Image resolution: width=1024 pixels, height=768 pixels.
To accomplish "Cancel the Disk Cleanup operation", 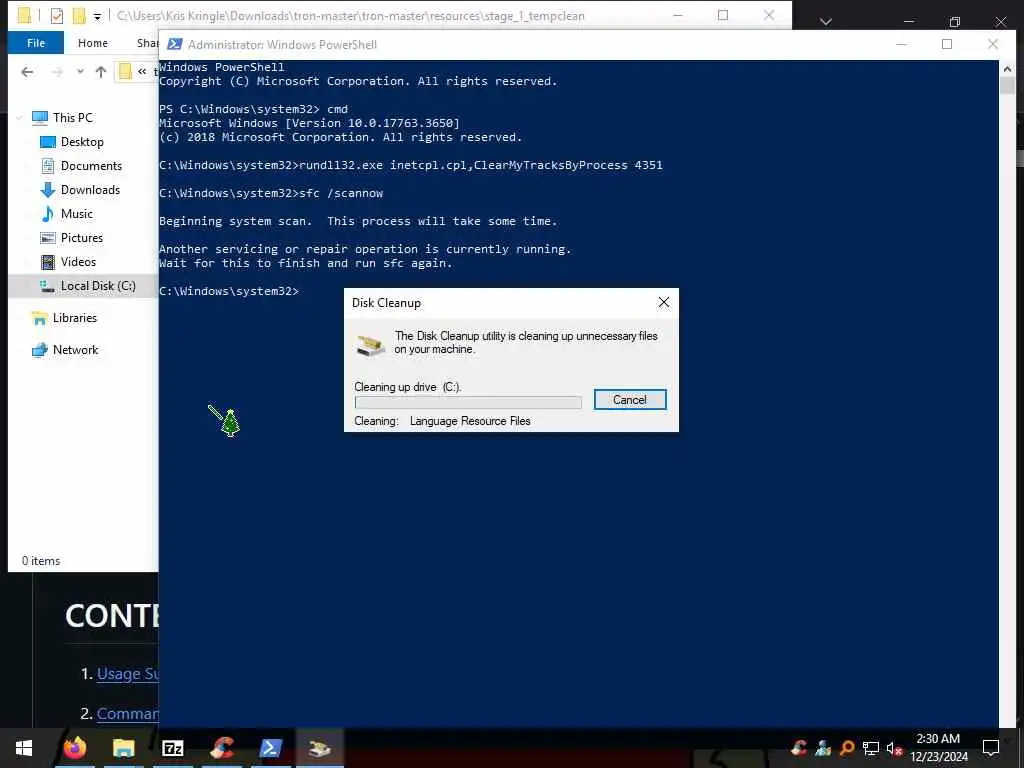I will pyautogui.click(x=630, y=400).
